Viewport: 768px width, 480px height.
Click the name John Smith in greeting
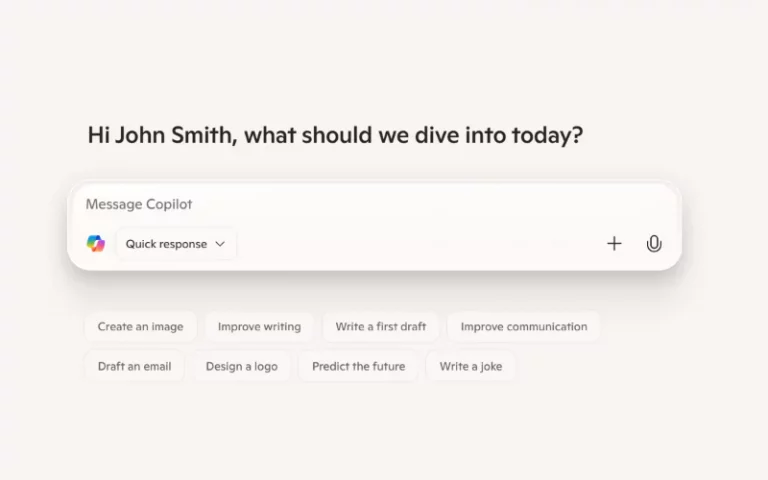click(175, 135)
